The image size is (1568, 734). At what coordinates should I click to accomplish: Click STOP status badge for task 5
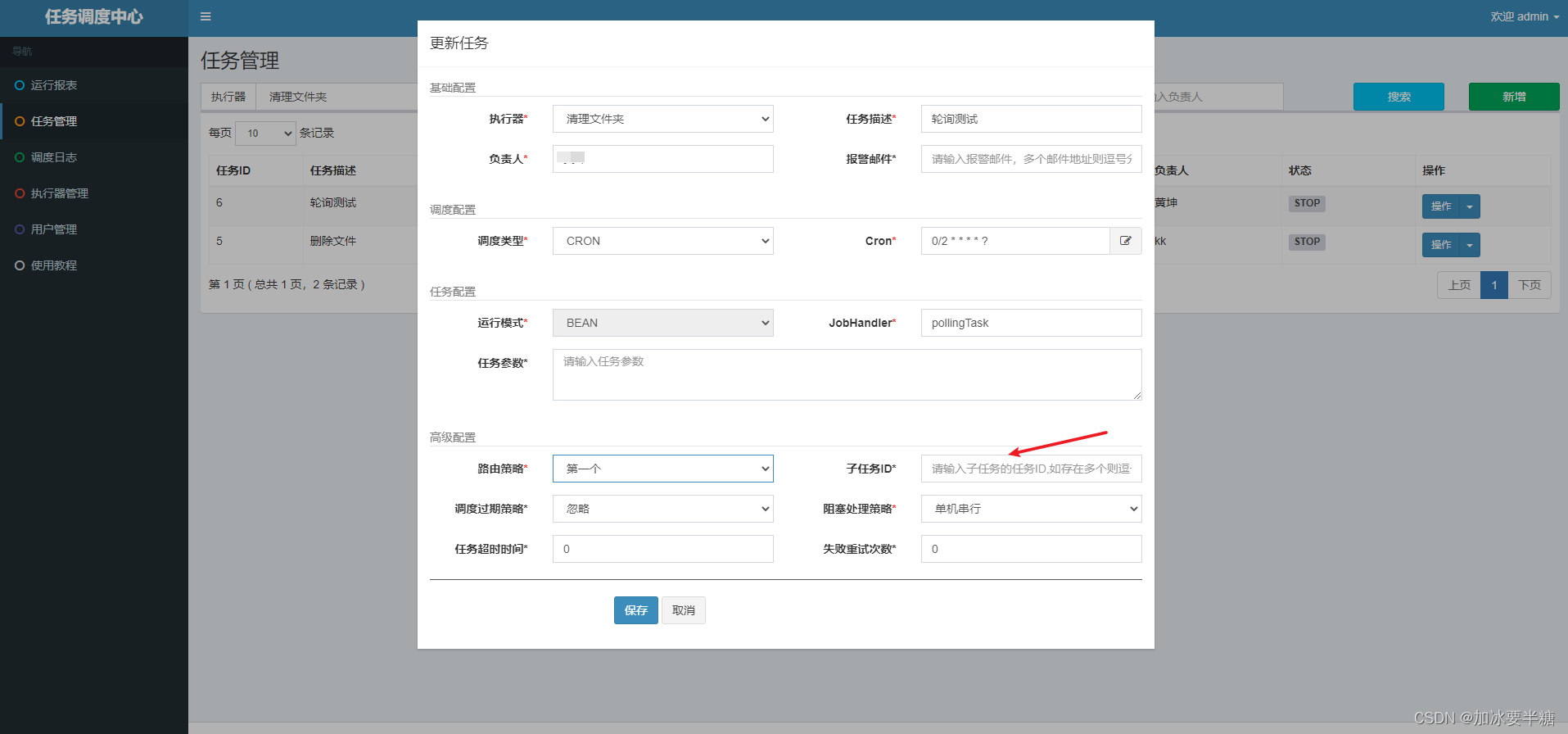1307,242
